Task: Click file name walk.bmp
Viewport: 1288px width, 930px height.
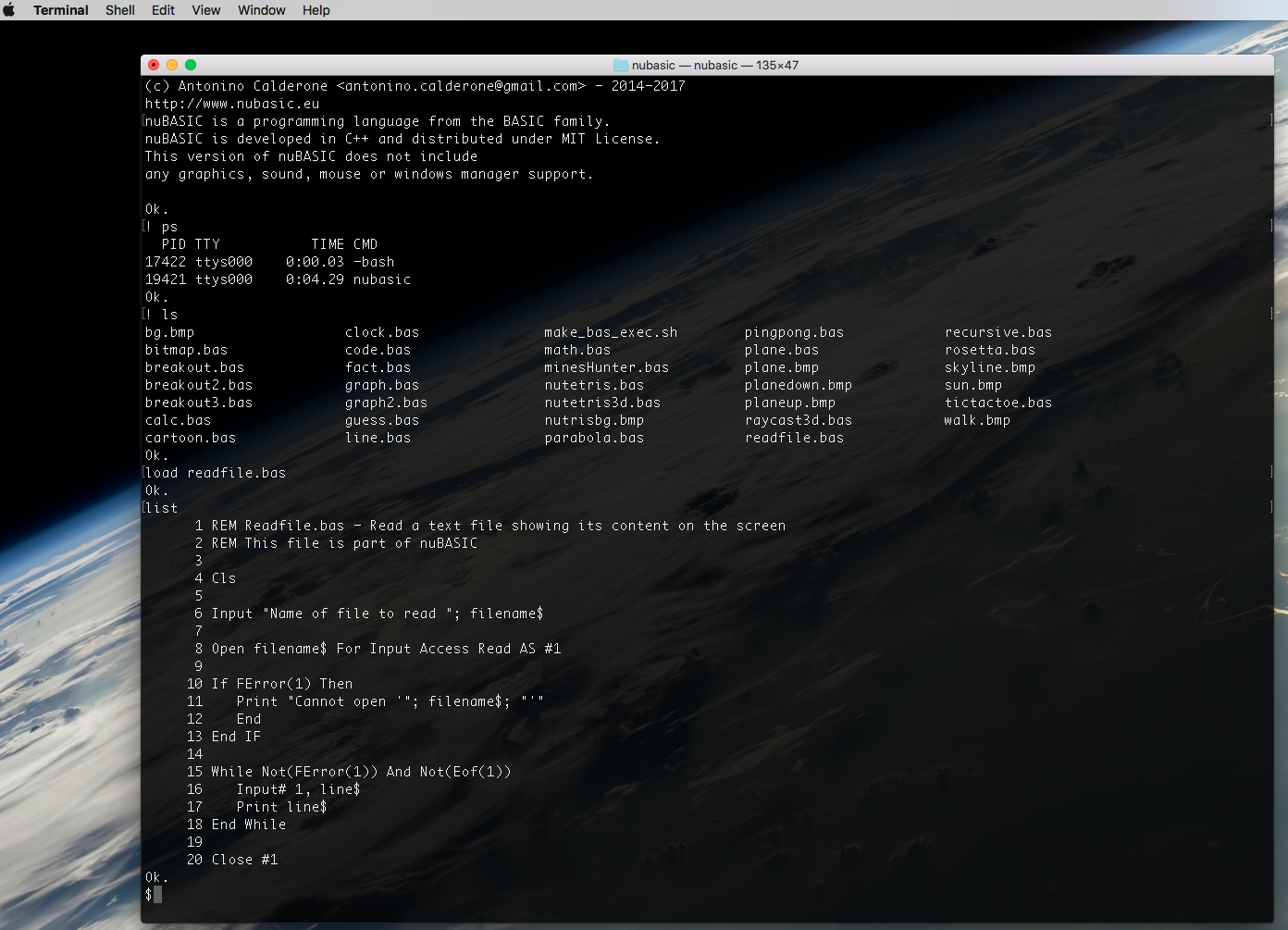Action: [978, 420]
